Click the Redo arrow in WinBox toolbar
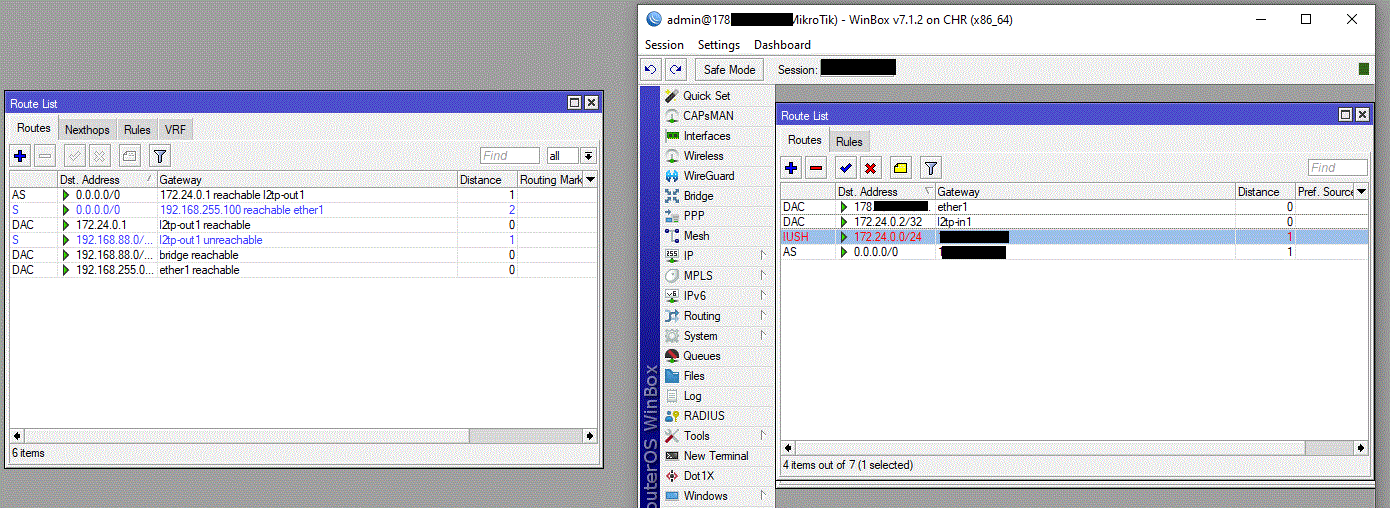Screen dimensions: 1390x508 click(x=677, y=69)
